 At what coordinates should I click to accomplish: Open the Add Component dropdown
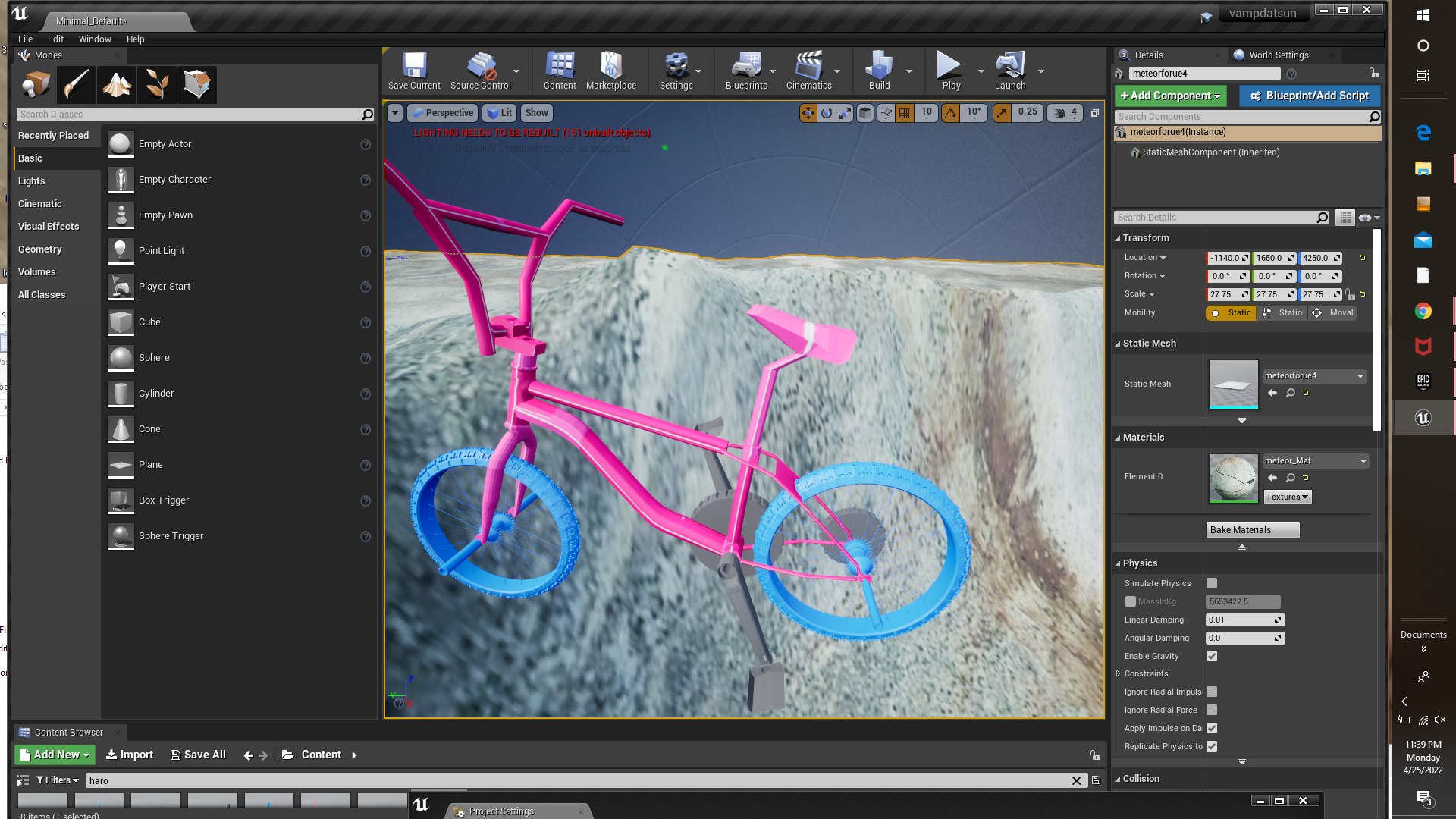tap(1170, 96)
